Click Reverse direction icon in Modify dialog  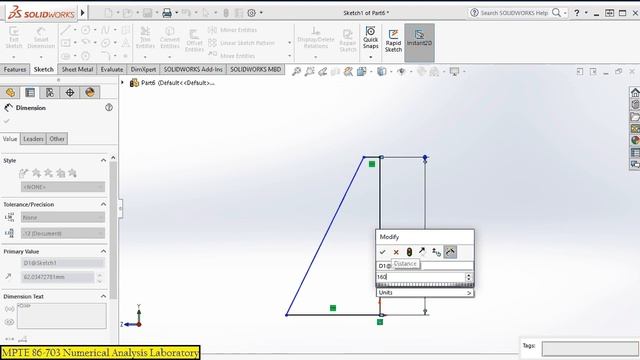click(422, 252)
